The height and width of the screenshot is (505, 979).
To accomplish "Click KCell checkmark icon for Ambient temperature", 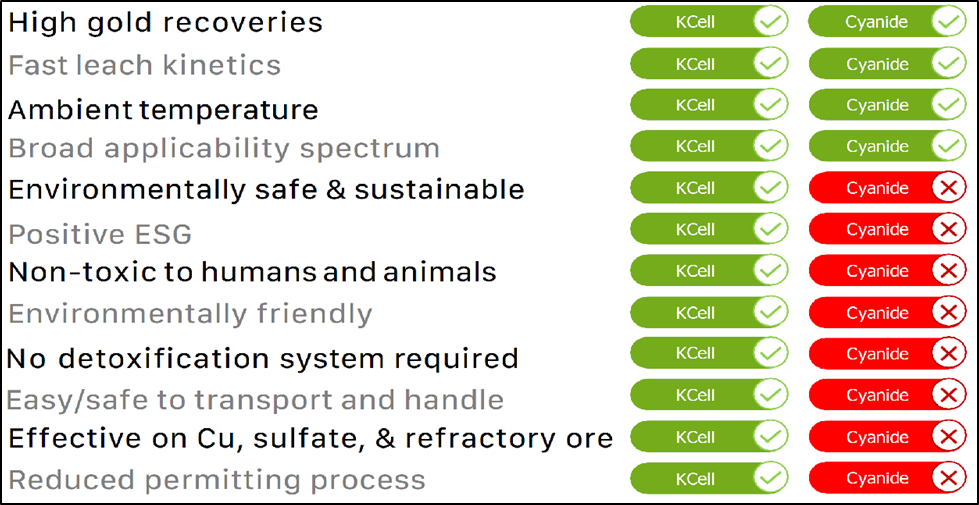I will tap(770, 105).
